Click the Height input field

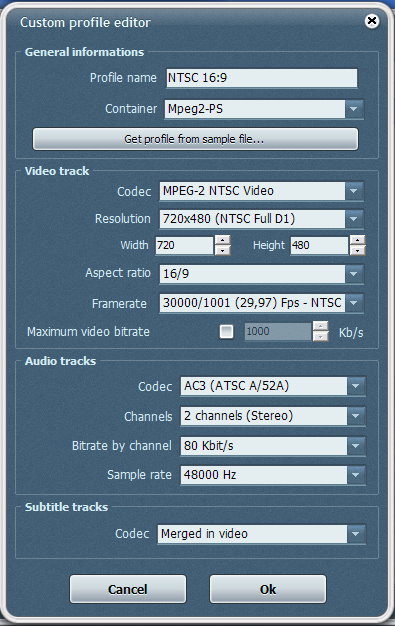319,245
